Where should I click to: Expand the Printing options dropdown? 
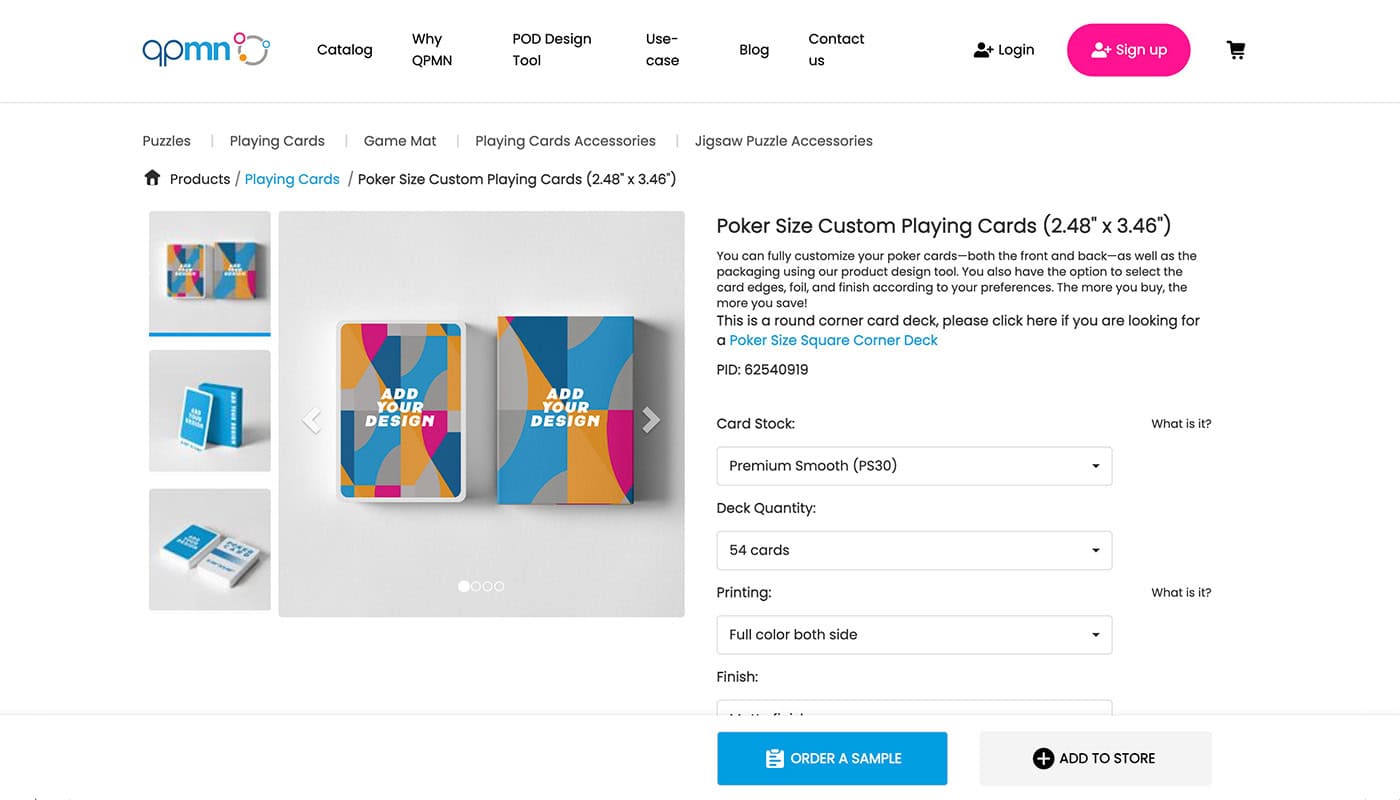tap(914, 635)
